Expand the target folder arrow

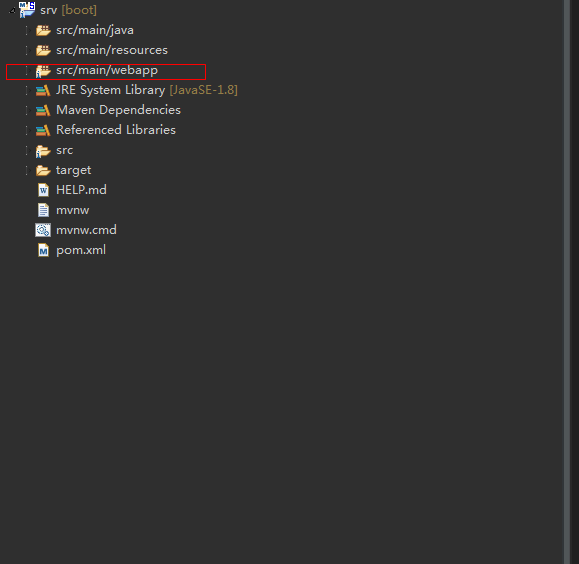click(x=27, y=170)
